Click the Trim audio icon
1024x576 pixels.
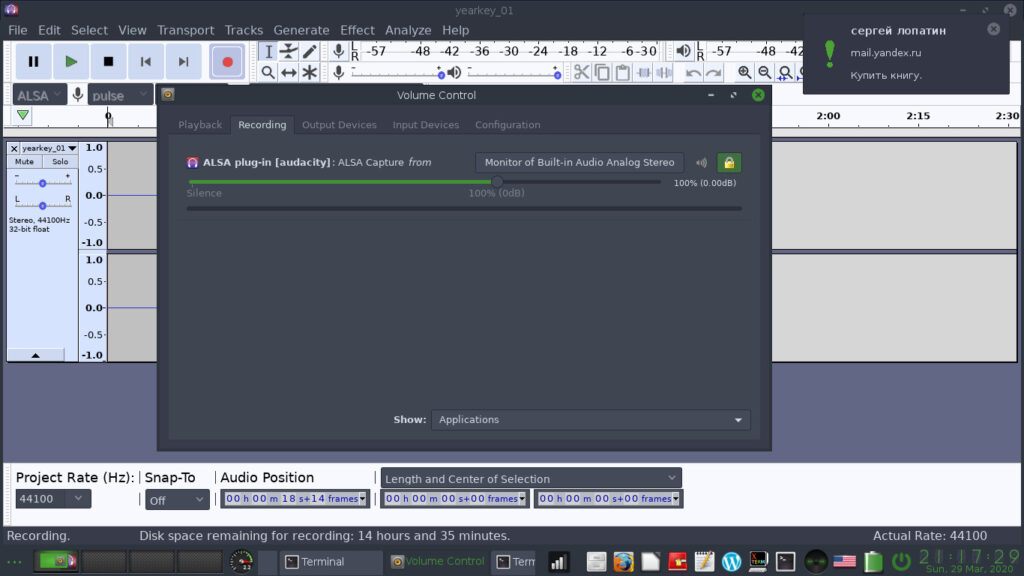[644, 72]
